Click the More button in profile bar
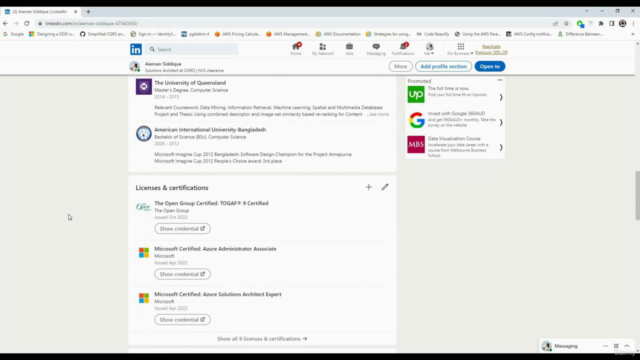 [400, 66]
